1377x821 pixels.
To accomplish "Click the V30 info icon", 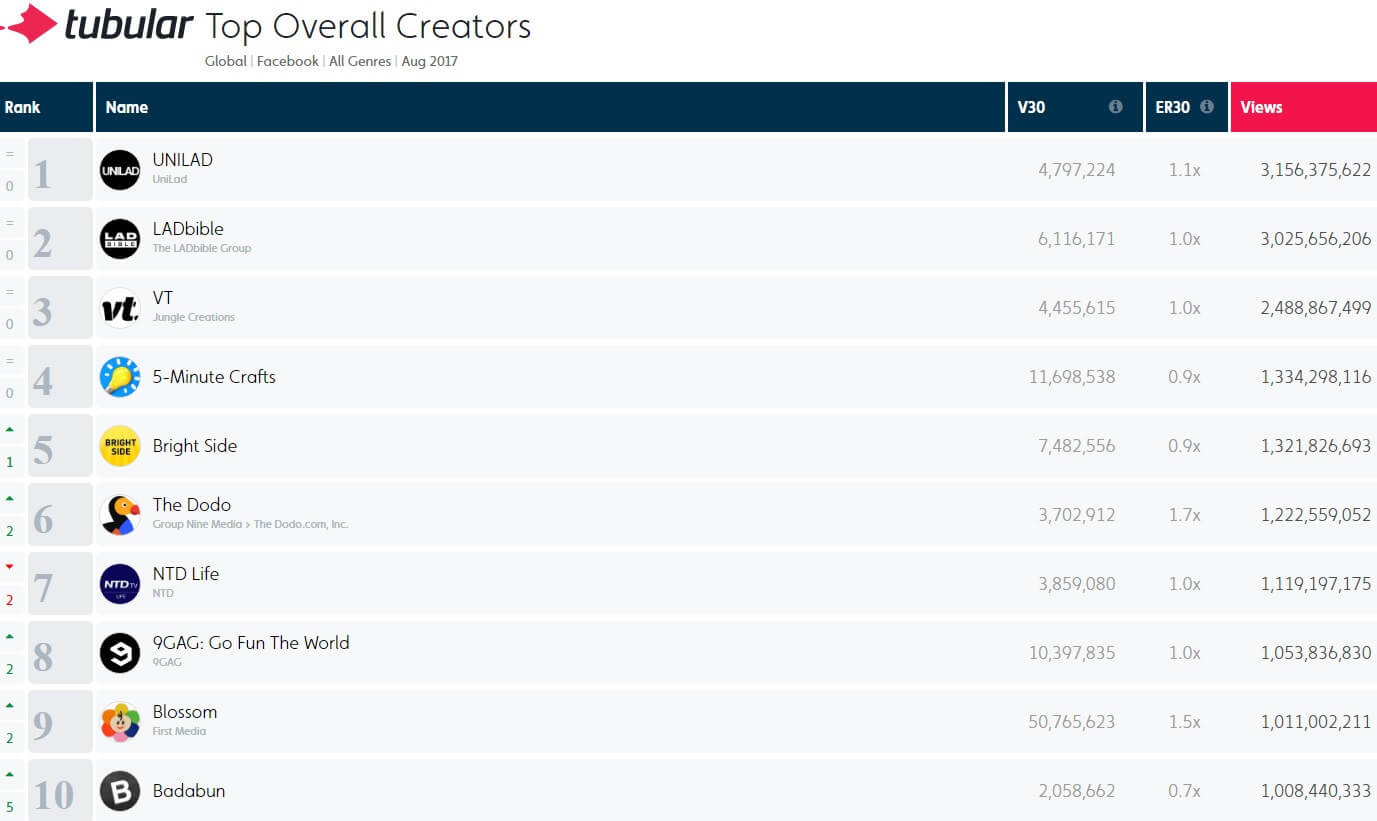I will click(x=1115, y=107).
